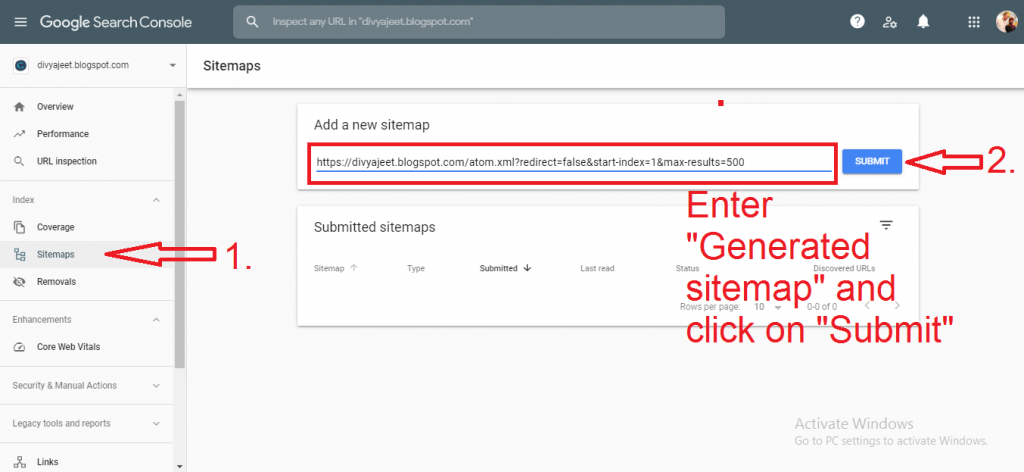Click the Links network icon
This screenshot has height=472, width=1024.
click(19, 462)
